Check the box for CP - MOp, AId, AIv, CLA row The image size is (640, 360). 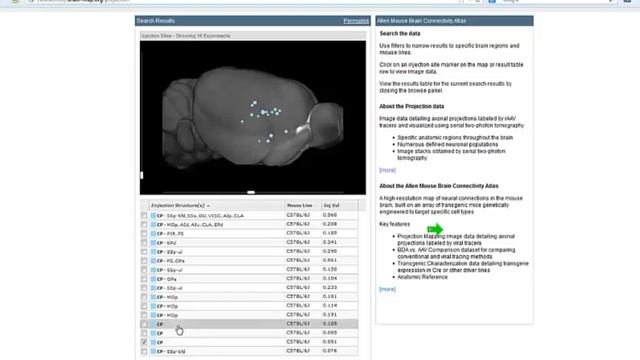pyautogui.click(x=144, y=224)
